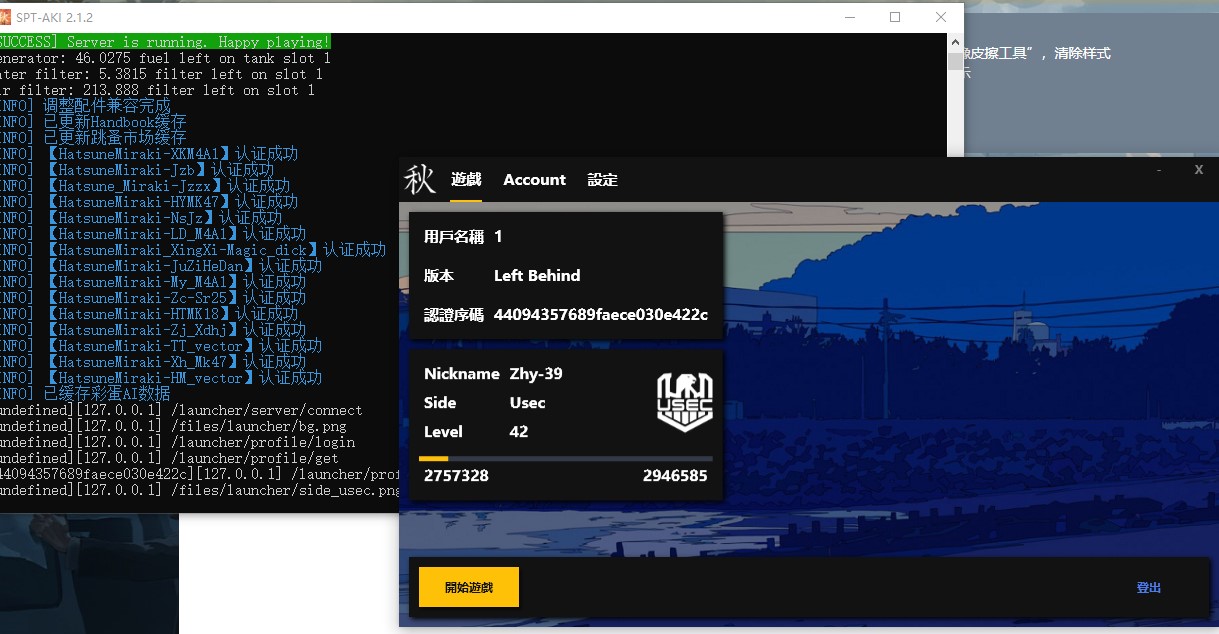Image resolution: width=1219 pixels, height=634 pixels.
Task: Click the 已更新Handbook缓存 console line
Action: [93, 122]
